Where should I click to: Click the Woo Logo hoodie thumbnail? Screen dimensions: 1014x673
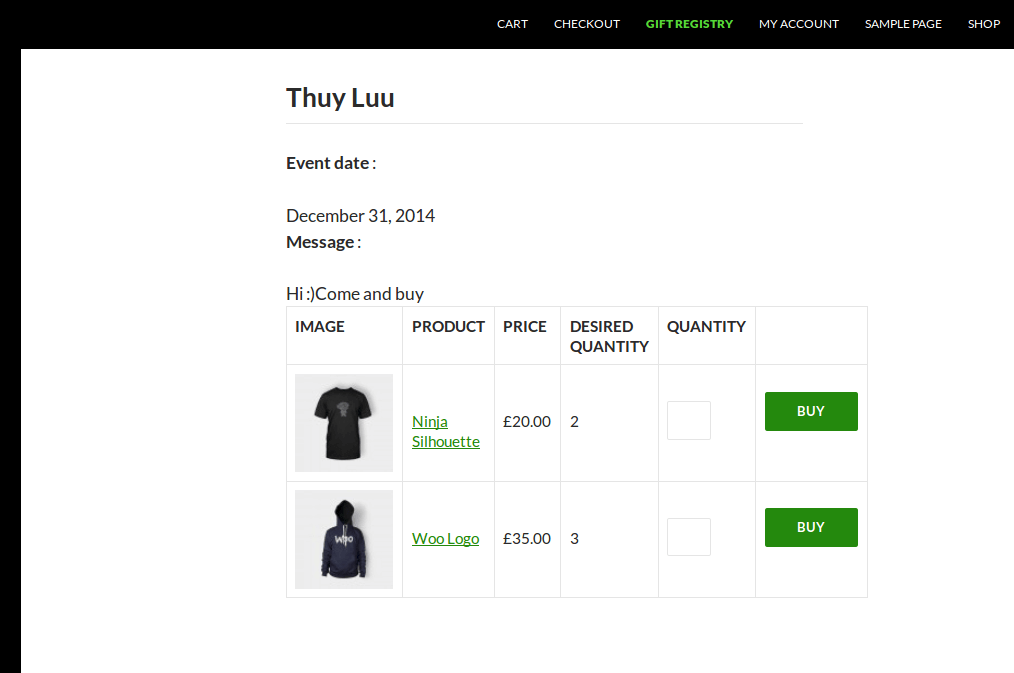tap(344, 539)
